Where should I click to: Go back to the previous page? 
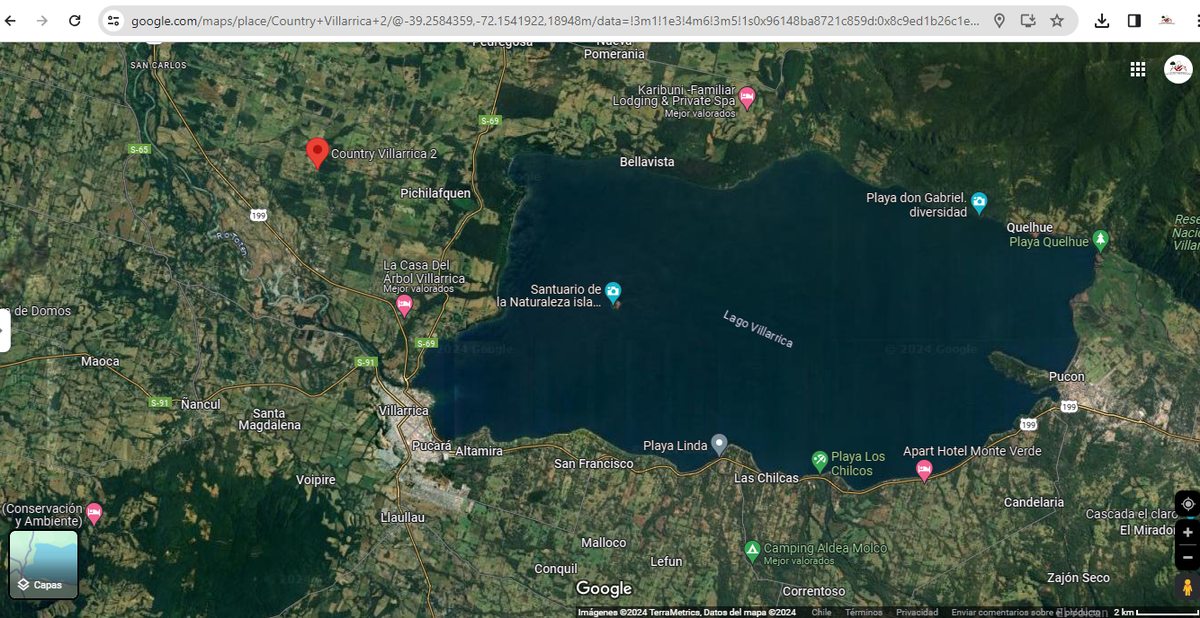(12, 20)
